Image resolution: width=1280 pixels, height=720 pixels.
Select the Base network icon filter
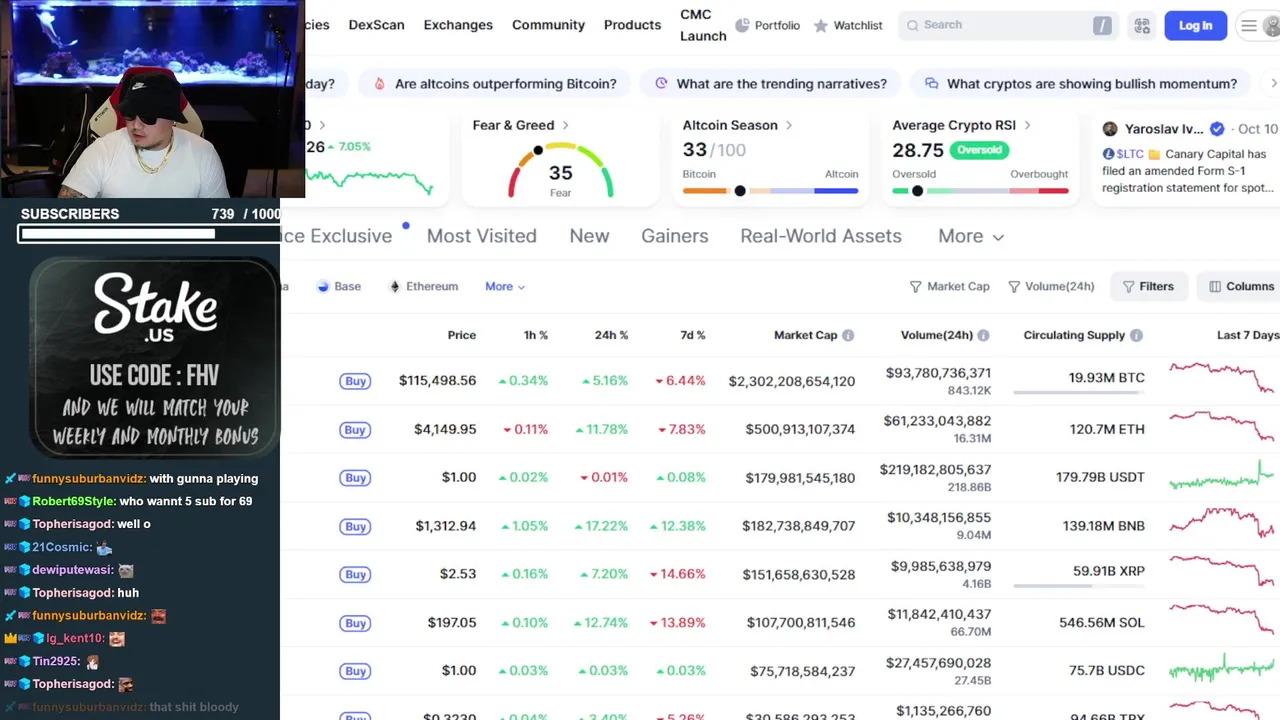[323, 287]
